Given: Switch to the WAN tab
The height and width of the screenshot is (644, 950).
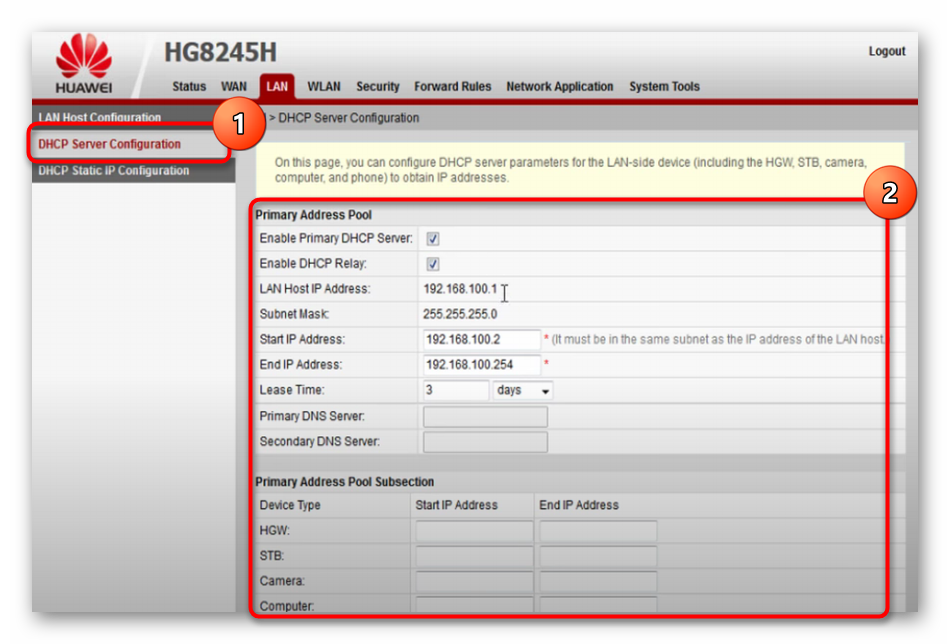Looking at the screenshot, I should (234, 87).
